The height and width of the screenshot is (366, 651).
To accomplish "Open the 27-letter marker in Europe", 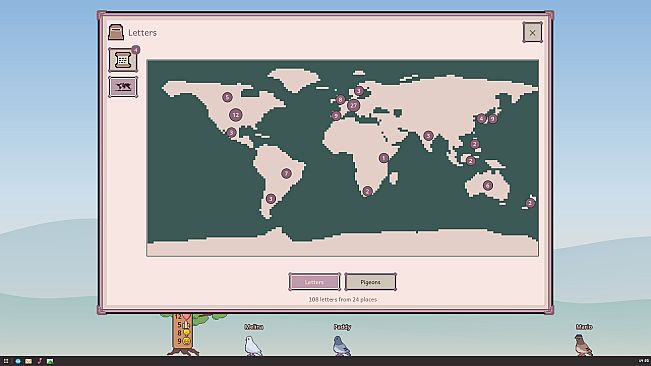I will point(353,105).
